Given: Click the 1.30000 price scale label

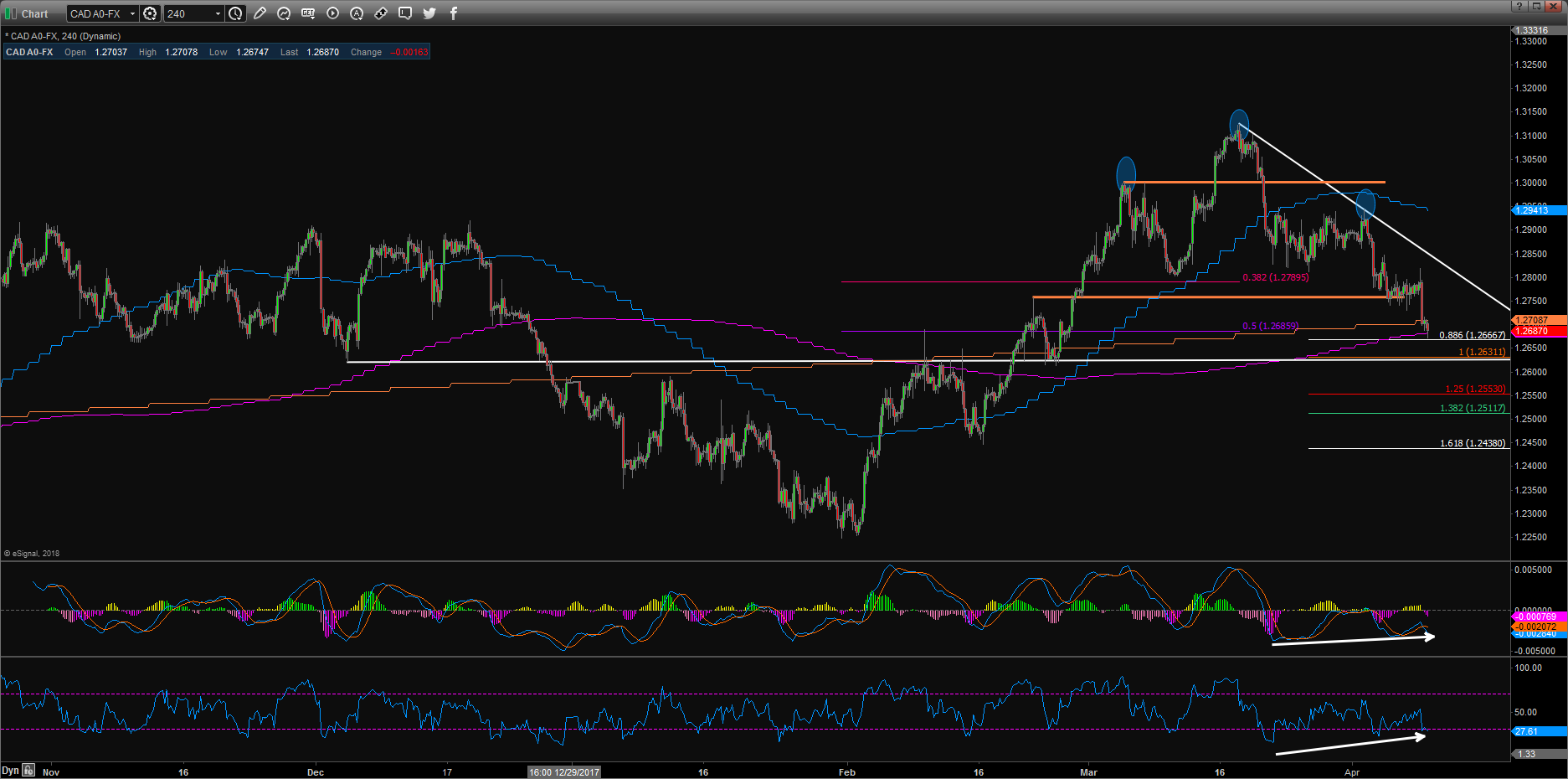Looking at the screenshot, I should (1531, 183).
